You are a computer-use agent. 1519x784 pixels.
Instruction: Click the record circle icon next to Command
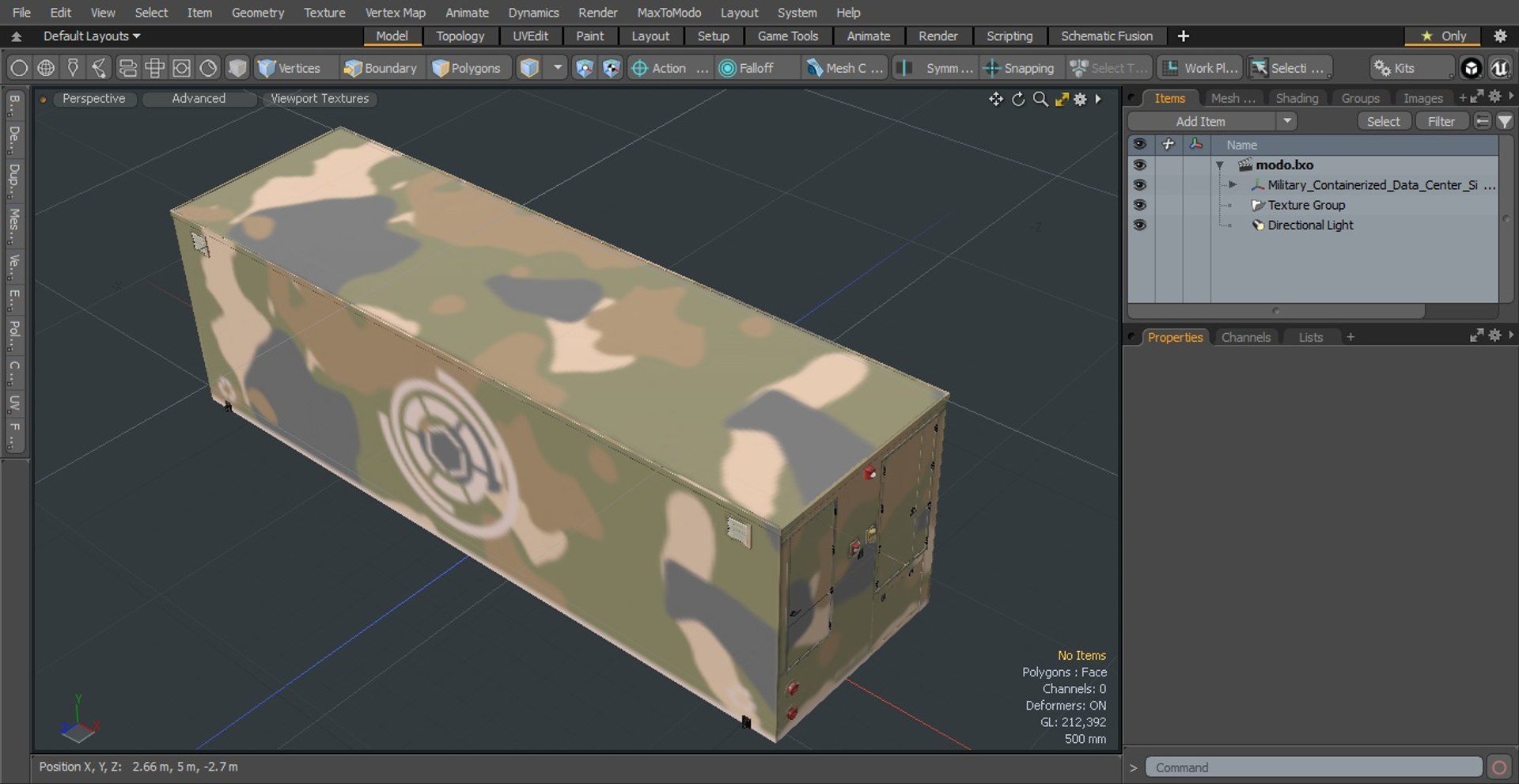(x=1498, y=767)
